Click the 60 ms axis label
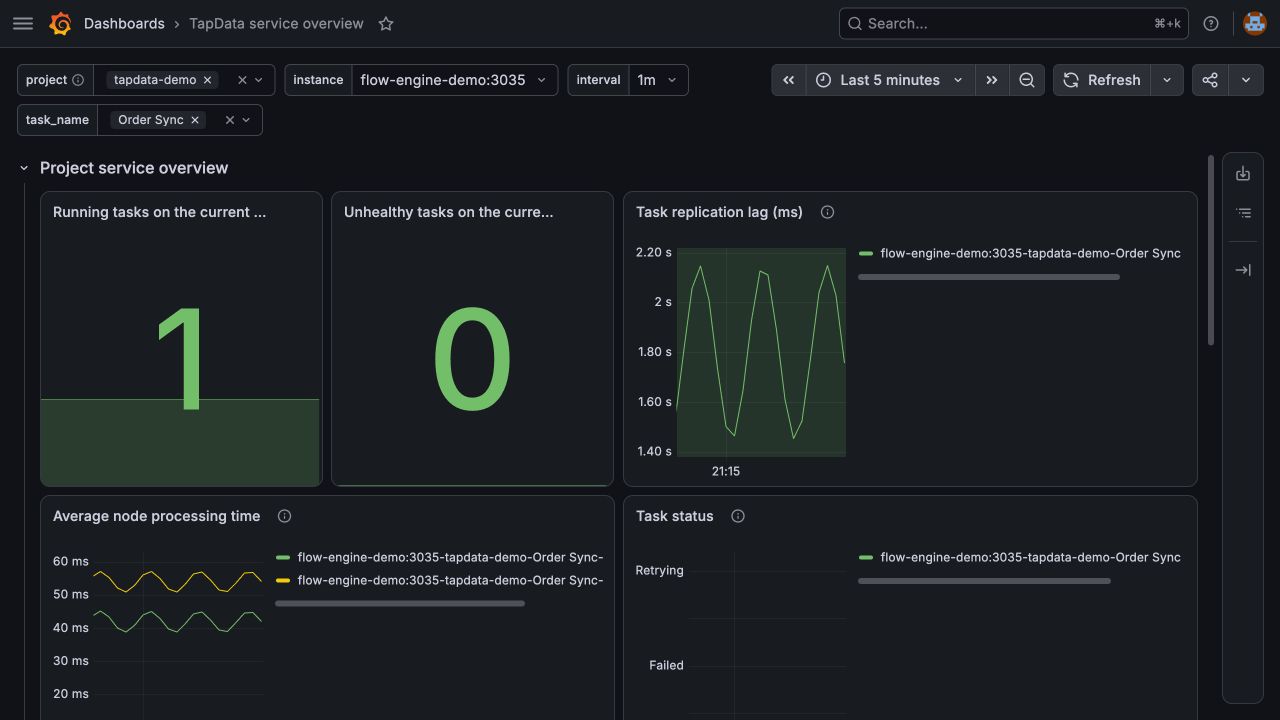 point(71,561)
